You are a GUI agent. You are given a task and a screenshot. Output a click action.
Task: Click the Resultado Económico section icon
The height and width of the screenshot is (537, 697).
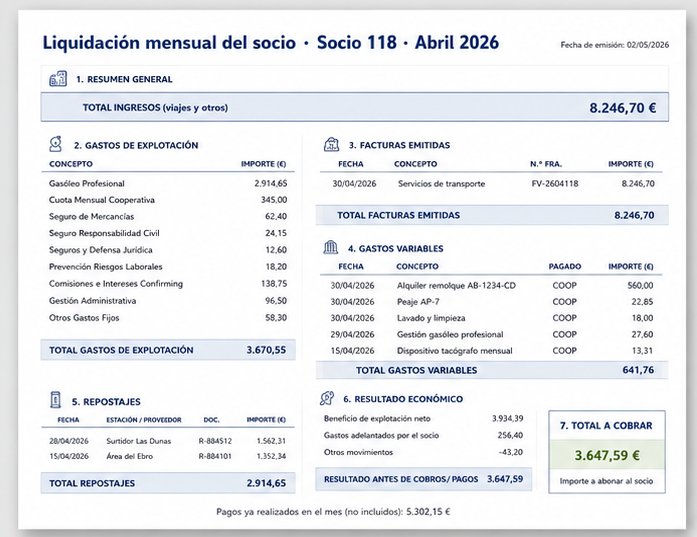click(327, 398)
